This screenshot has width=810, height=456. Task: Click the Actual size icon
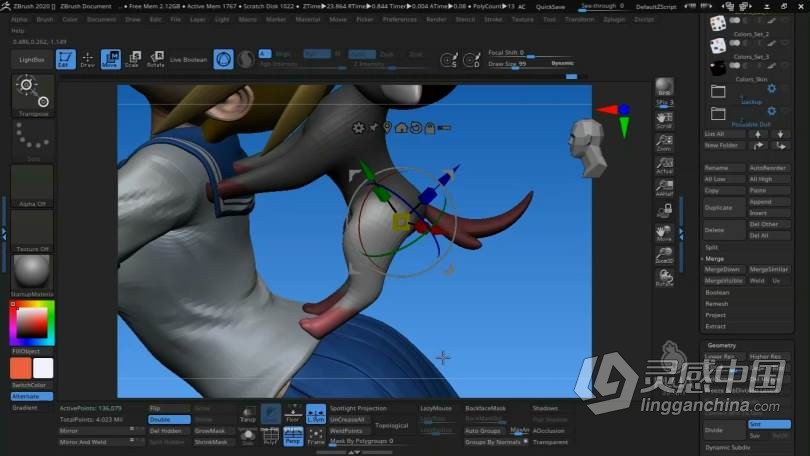click(x=664, y=165)
